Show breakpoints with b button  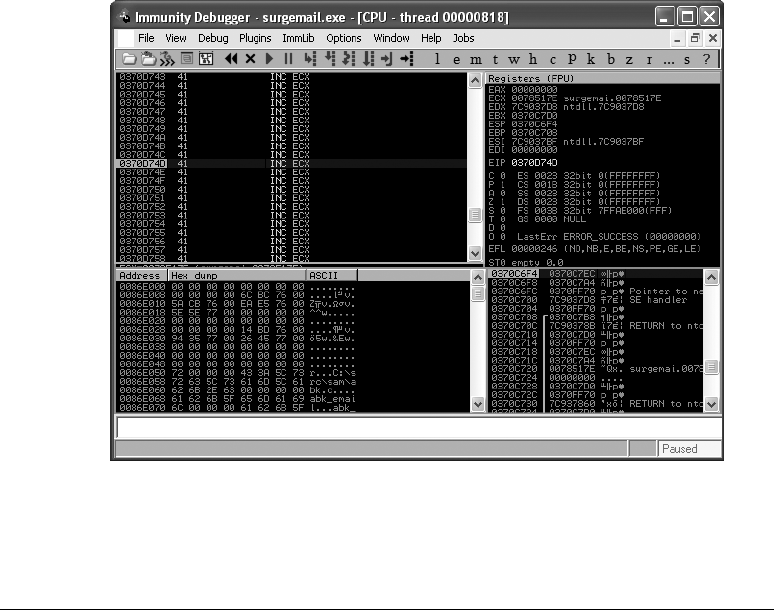(x=611, y=59)
